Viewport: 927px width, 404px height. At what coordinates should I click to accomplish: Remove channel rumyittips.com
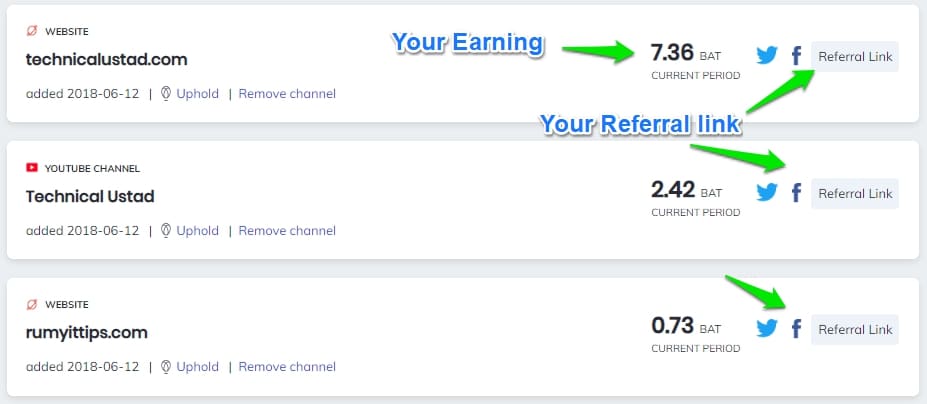[287, 367]
